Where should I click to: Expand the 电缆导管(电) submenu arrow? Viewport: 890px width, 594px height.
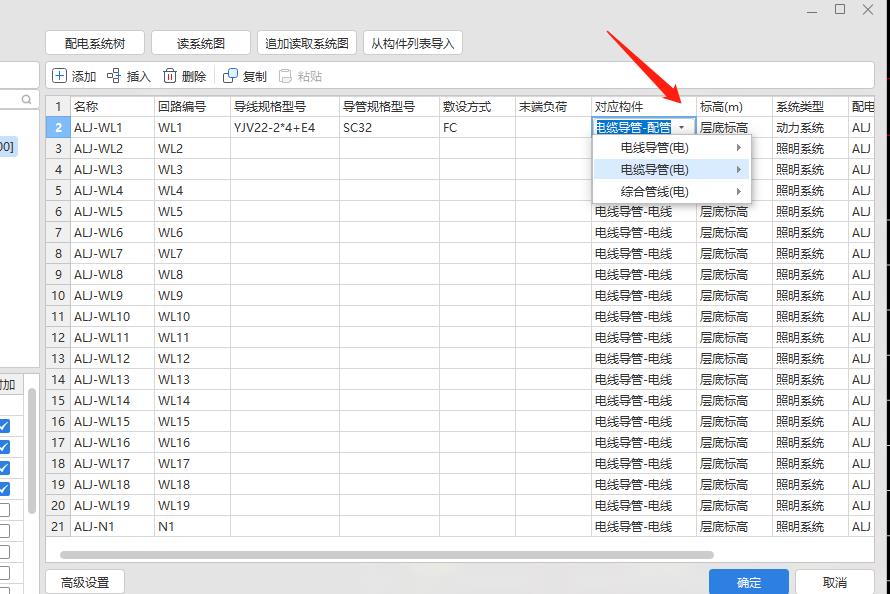pos(738,170)
